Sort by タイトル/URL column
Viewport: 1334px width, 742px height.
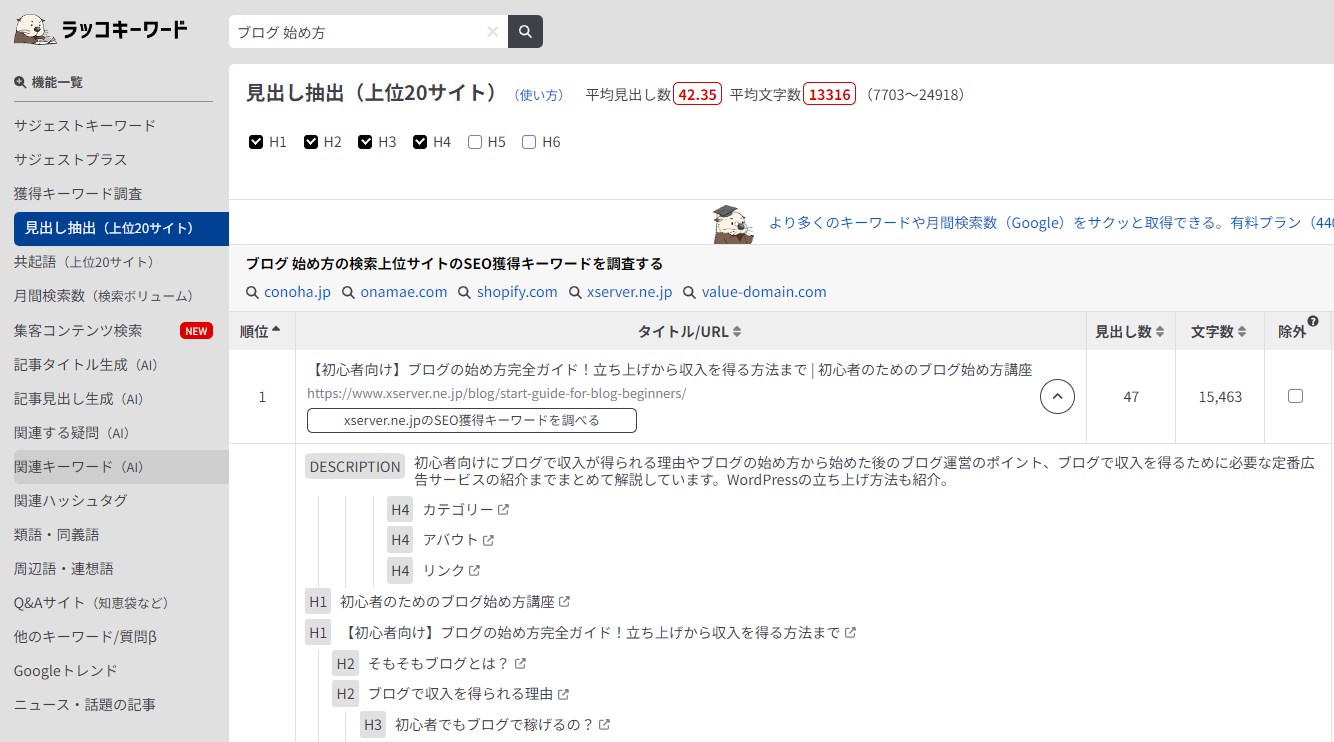pyautogui.click(x=690, y=331)
